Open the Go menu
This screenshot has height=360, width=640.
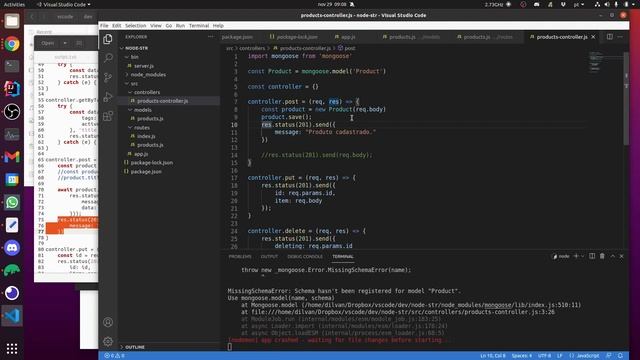[169, 25]
